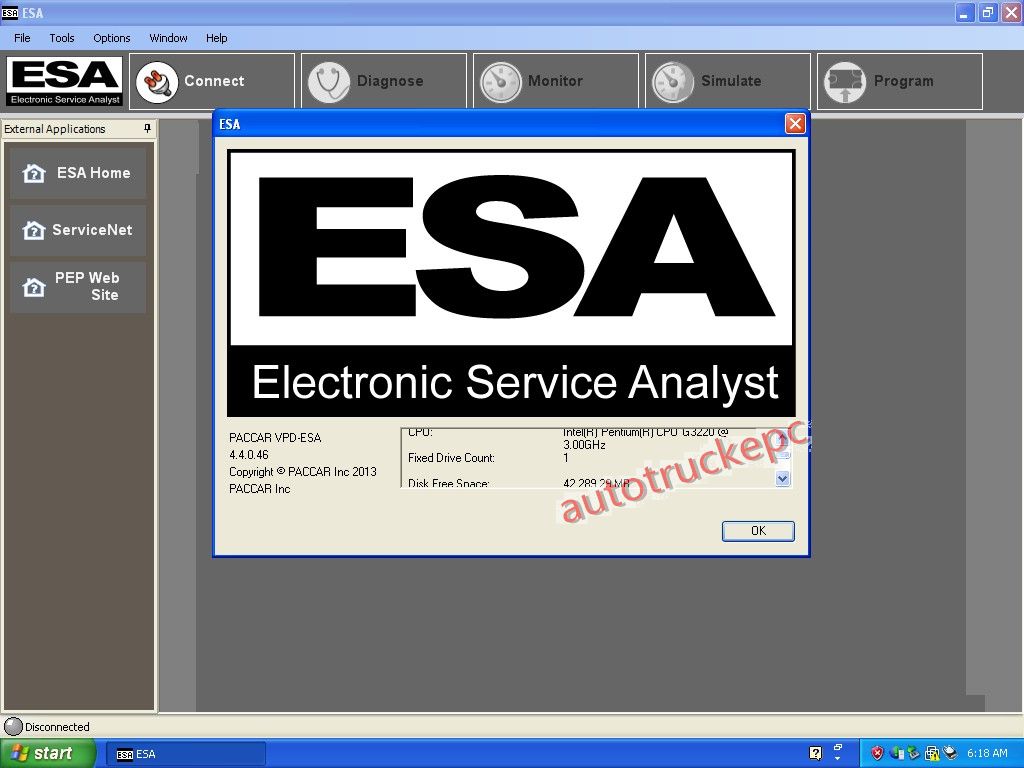This screenshot has height=768, width=1024.
Task: Open the ServiceNet link
Action: pyautogui.click(x=78, y=230)
